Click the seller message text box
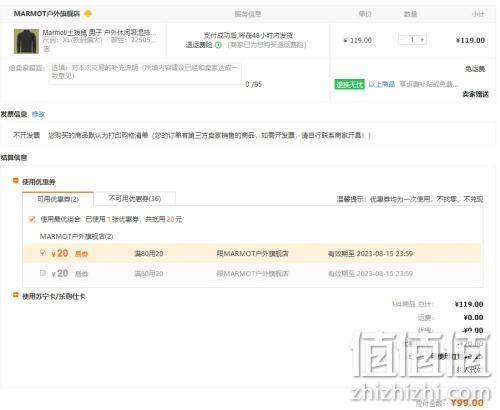The width and height of the screenshot is (500, 410). [145, 73]
